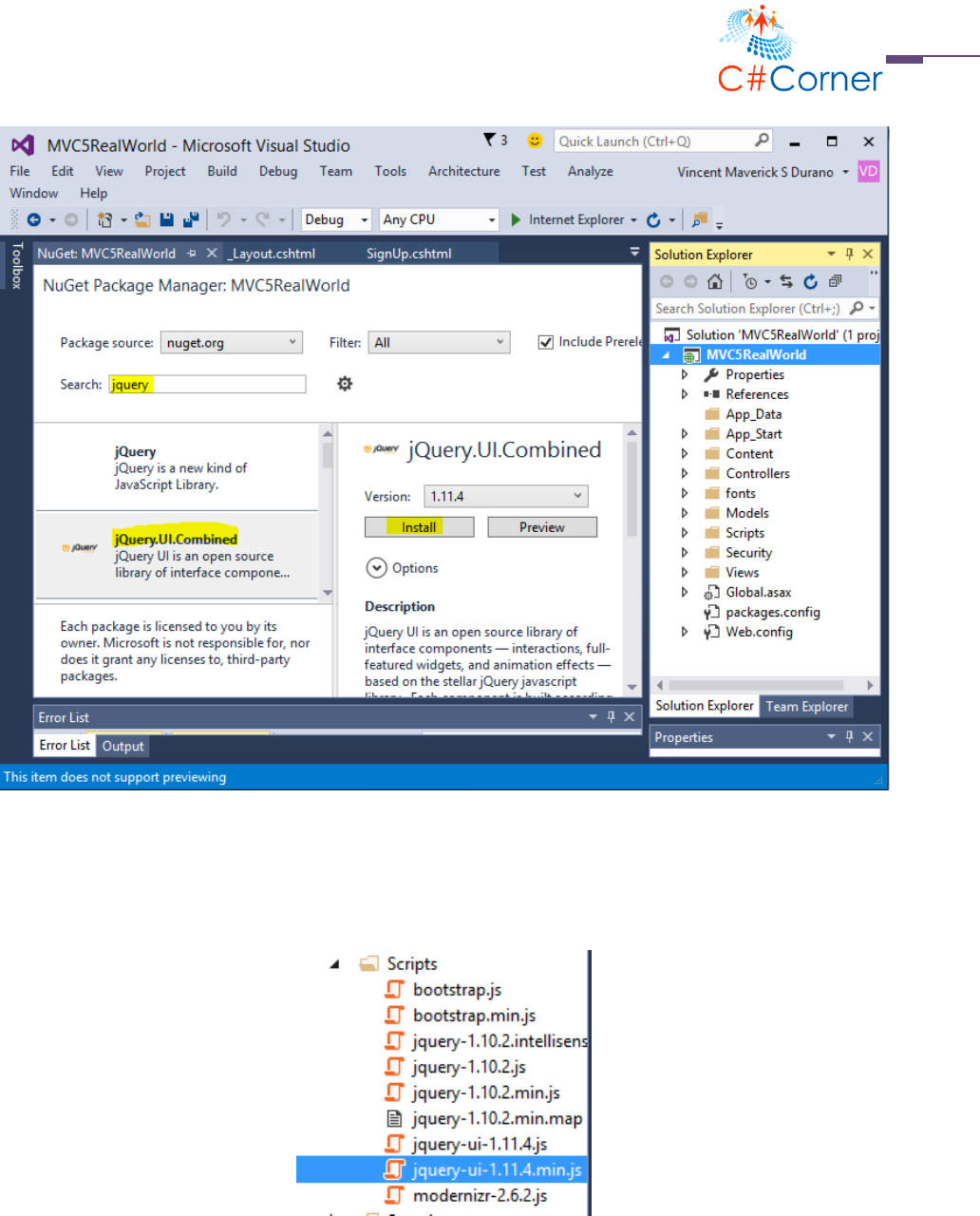Image resolution: width=980 pixels, height=1216 pixels.
Task: Select the jQuery package entry
Action: [178, 467]
